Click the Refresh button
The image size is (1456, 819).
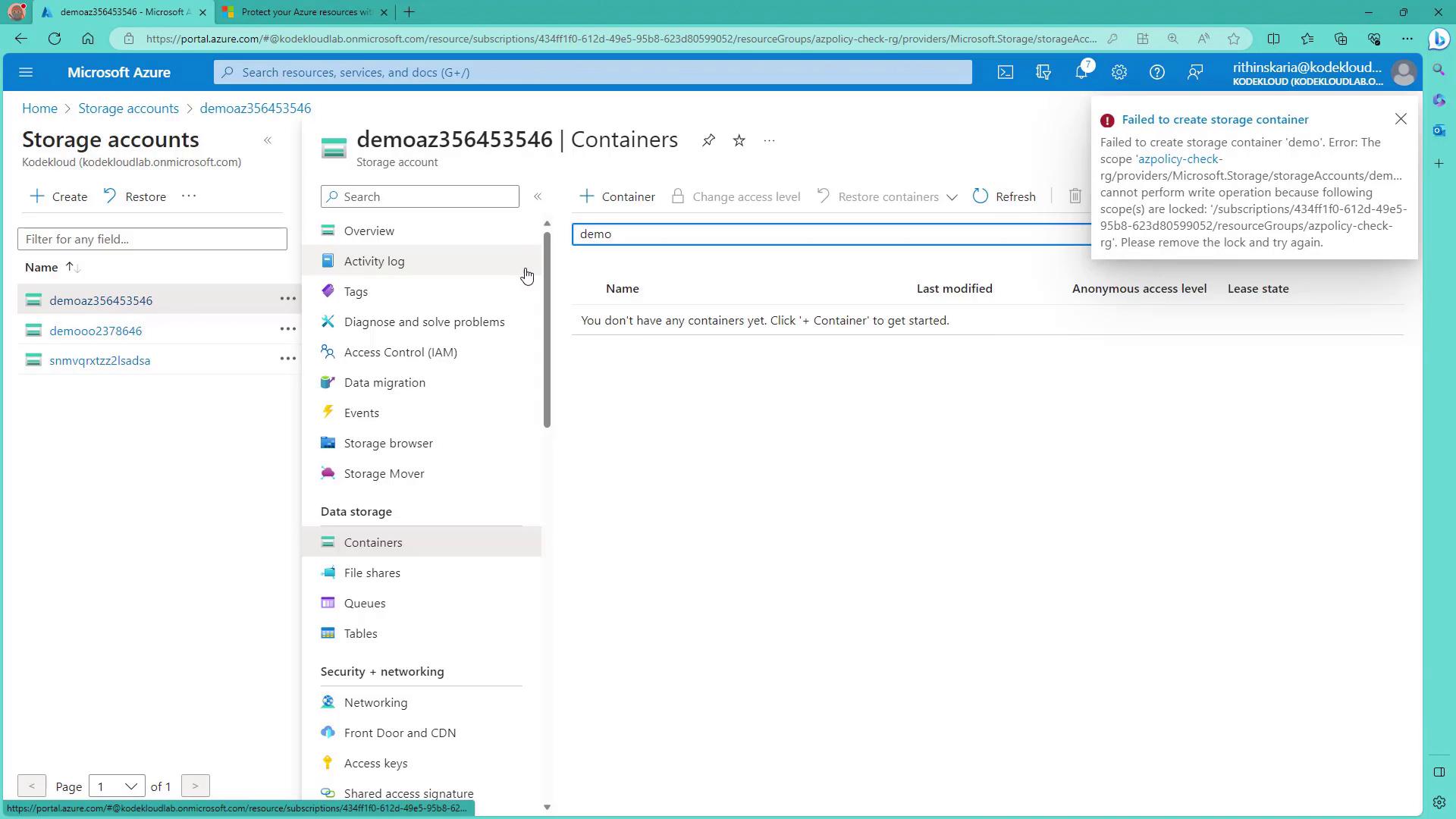tap(1004, 196)
